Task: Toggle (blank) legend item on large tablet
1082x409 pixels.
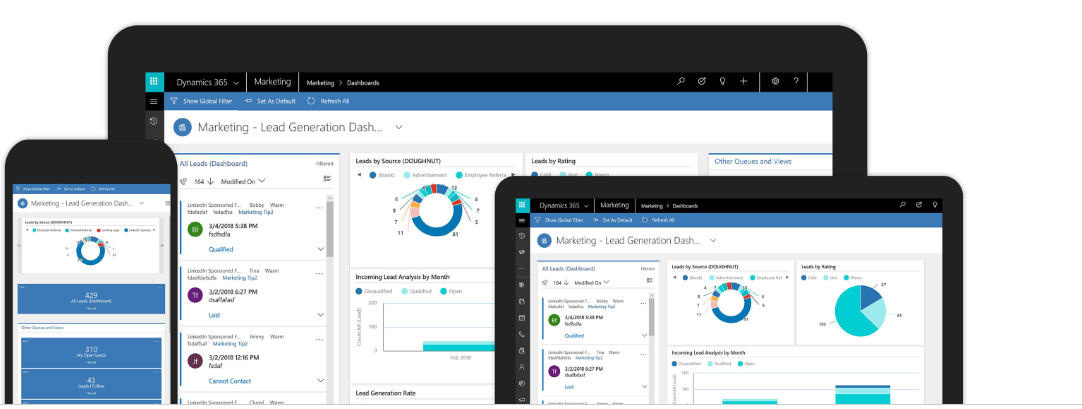Action: point(382,175)
